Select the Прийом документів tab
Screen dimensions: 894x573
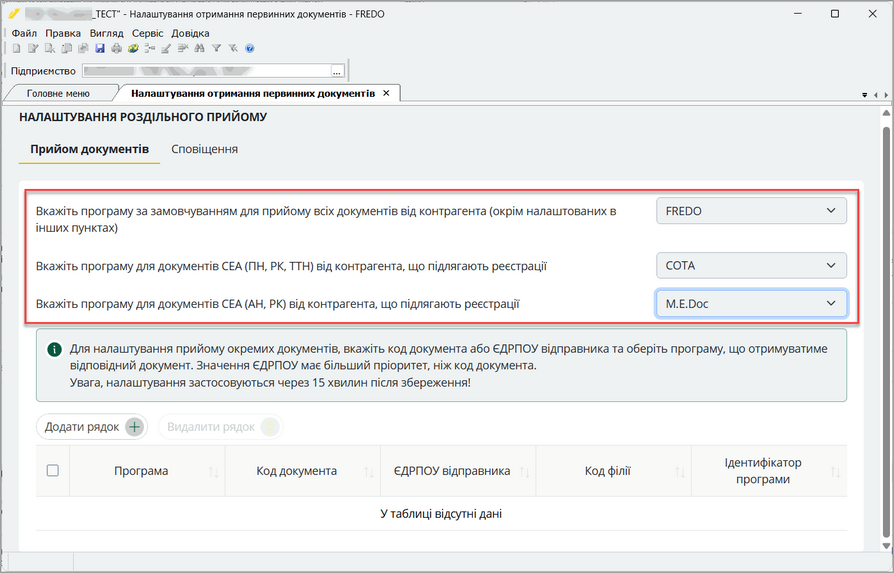pyautogui.click(x=90, y=149)
